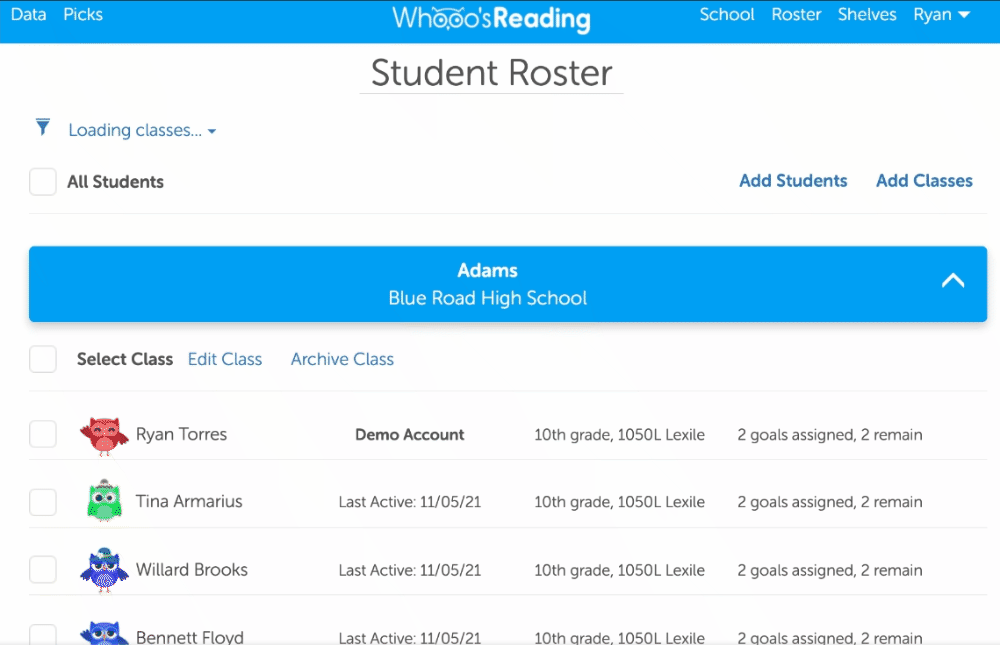1000x645 pixels.
Task: Click Tina Armarius's green owl avatar
Action: 105,502
